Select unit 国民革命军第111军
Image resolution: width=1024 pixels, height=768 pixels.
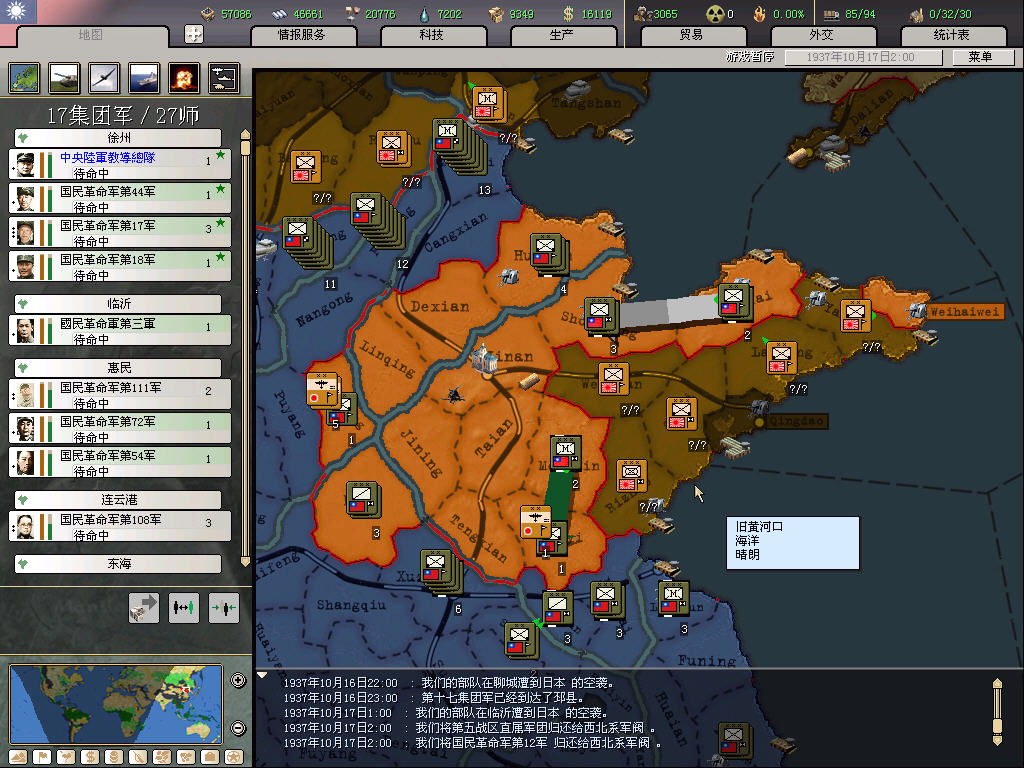(x=120, y=394)
